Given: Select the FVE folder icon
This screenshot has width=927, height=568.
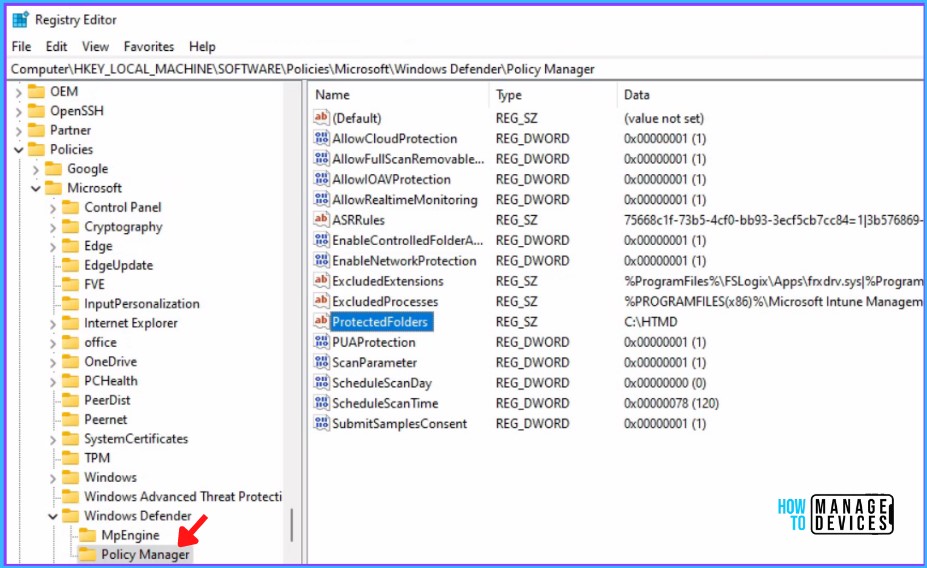Looking at the screenshot, I should 71,284.
